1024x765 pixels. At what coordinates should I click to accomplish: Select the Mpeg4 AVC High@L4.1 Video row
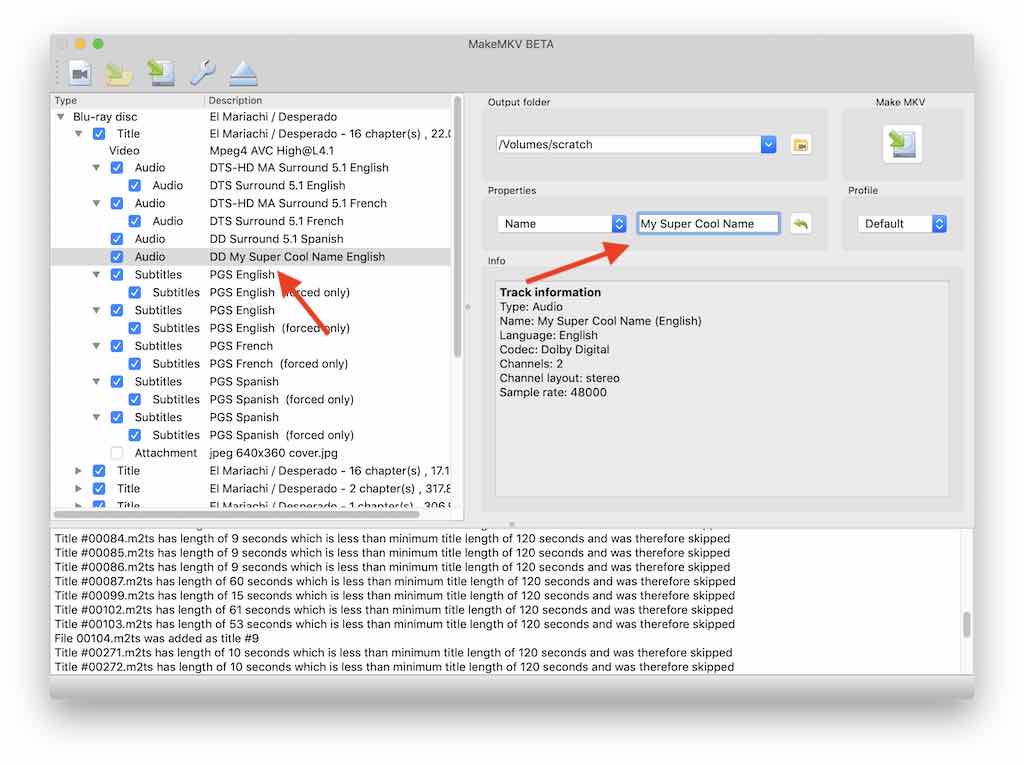pyautogui.click(x=251, y=150)
